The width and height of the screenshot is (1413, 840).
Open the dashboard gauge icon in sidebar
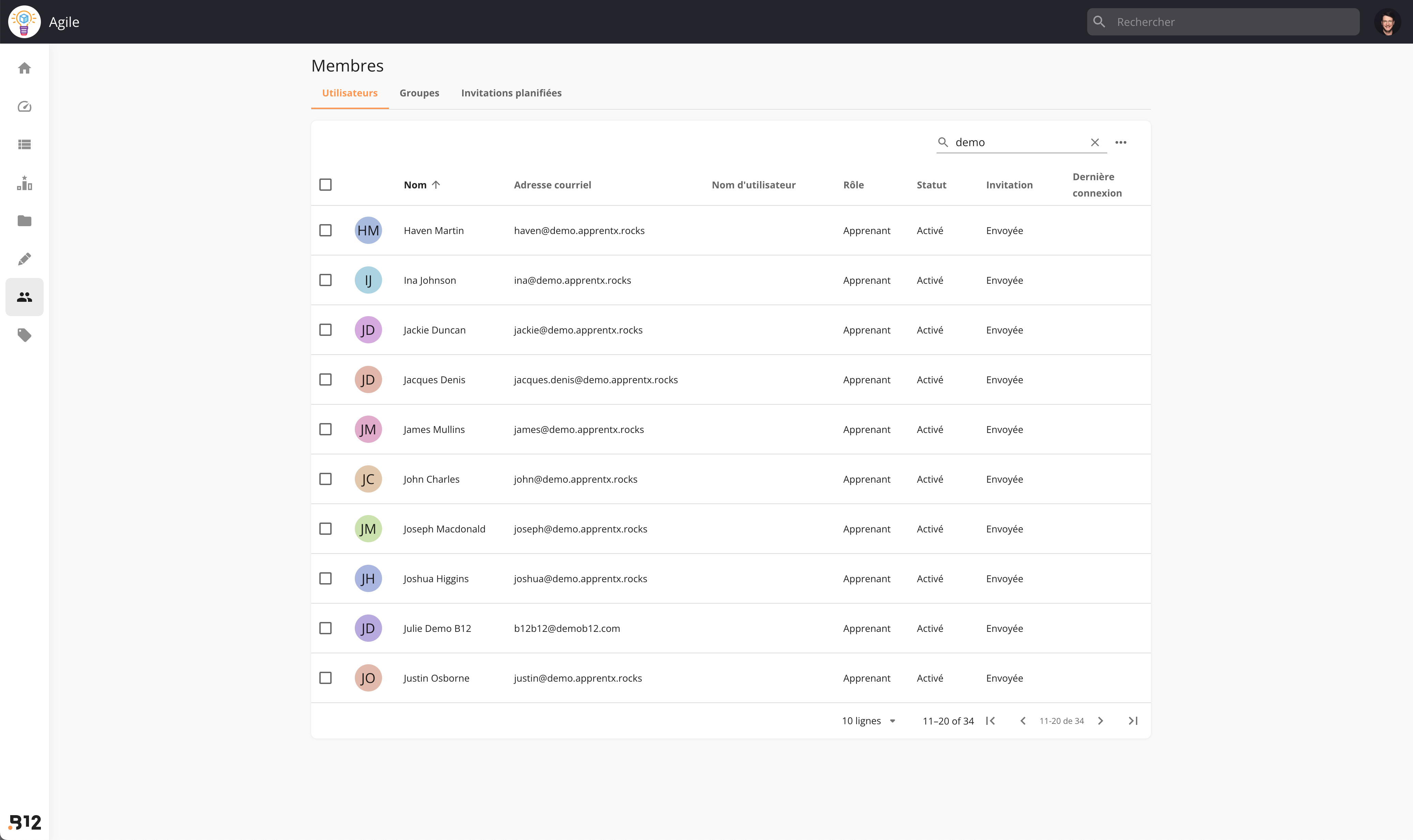(x=24, y=106)
